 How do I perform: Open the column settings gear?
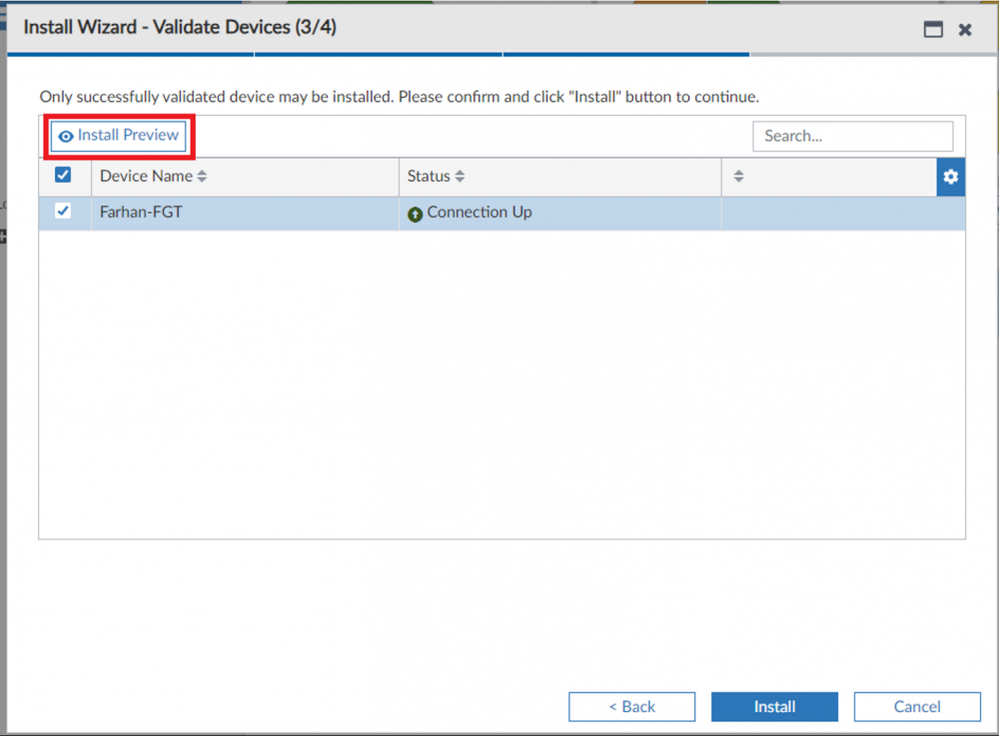951,177
